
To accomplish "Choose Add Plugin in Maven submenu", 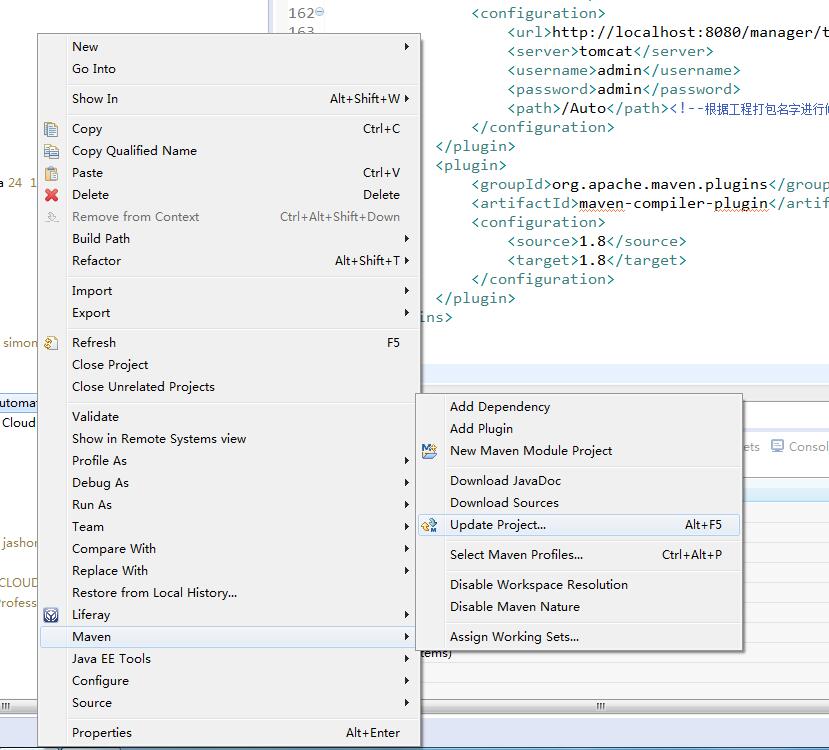I will pyautogui.click(x=579, y=429).
